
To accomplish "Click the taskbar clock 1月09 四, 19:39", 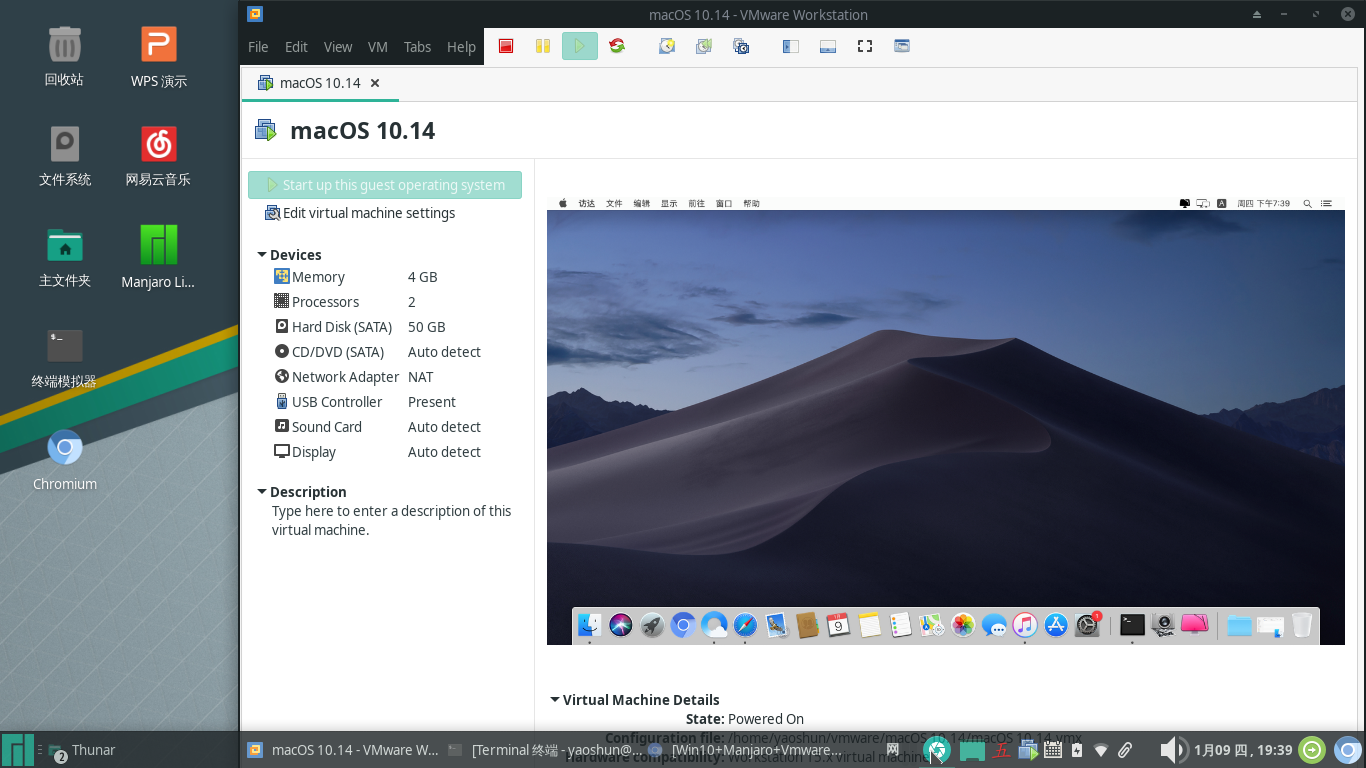I will [1243, 750].
